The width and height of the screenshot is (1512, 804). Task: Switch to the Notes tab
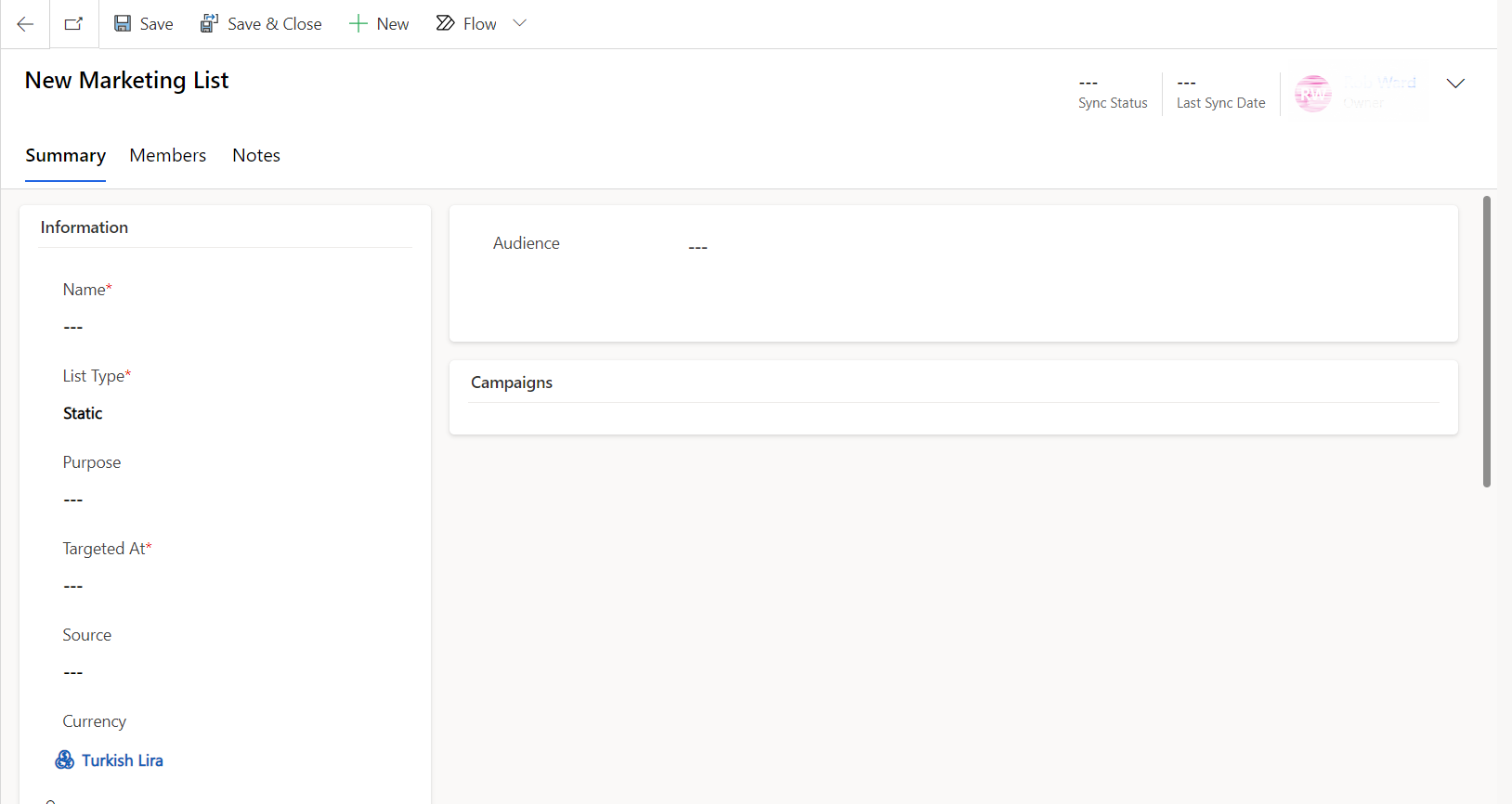point(256,156)
